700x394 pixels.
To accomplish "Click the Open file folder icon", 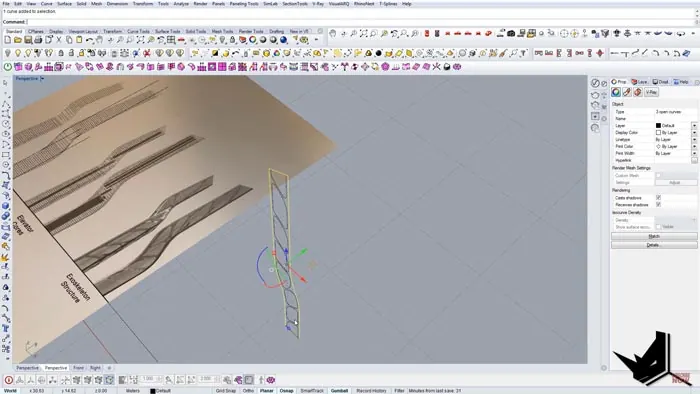I will click(18, 40).
